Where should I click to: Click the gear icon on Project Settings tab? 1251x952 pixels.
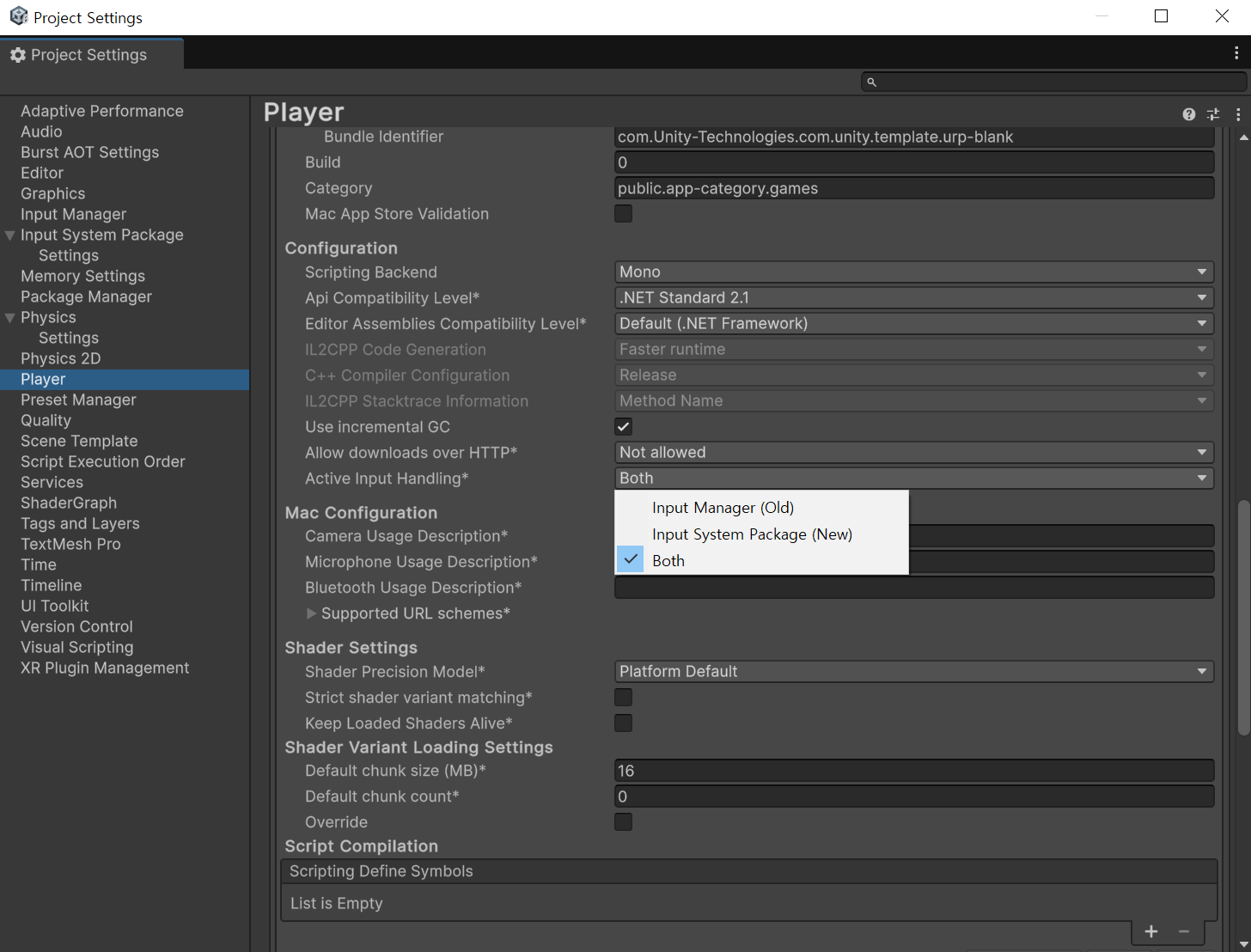18,55
